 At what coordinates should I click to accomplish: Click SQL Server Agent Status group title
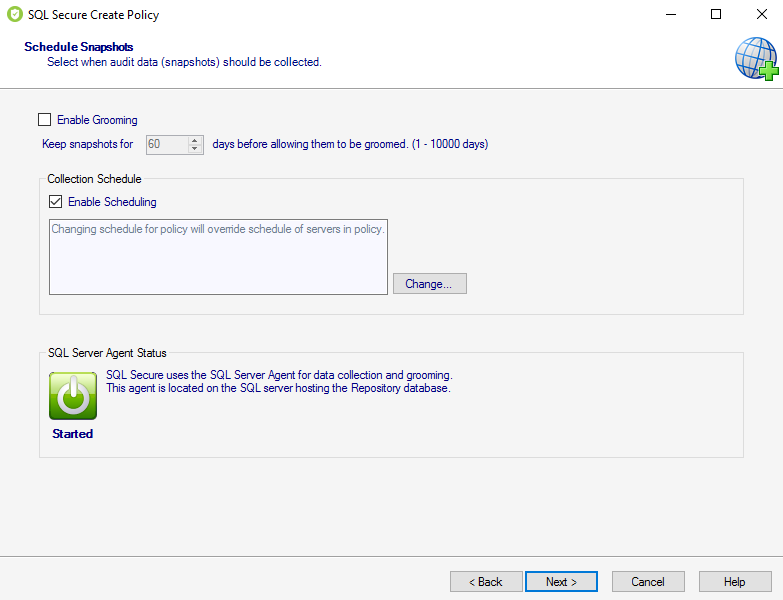[x=107, y=353]
